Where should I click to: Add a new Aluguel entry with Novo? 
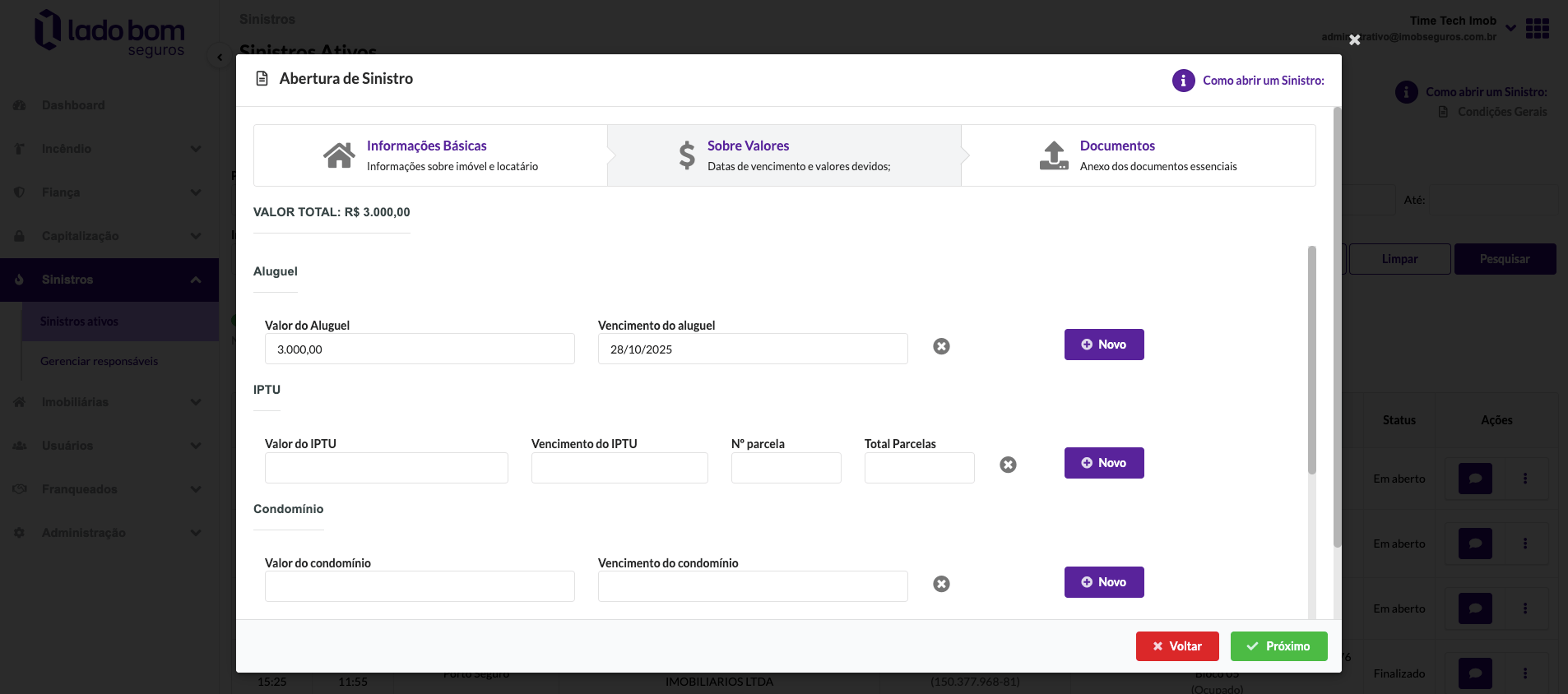tap(1104, 345)
